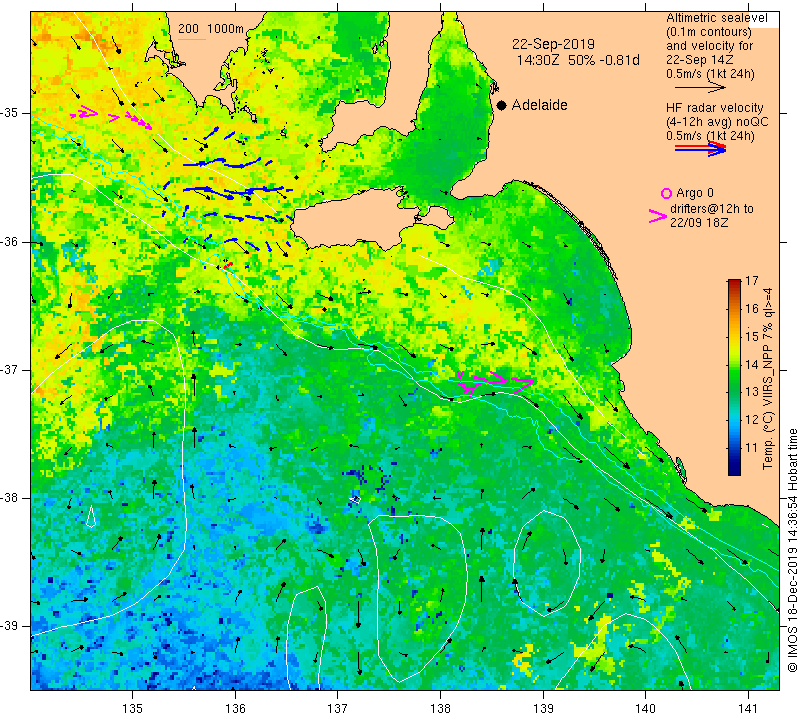Click the 'Altimetric sealevel' legend heading
Image resolution: width=800 pixels, height=720 pixels.
tap(716, 18)
